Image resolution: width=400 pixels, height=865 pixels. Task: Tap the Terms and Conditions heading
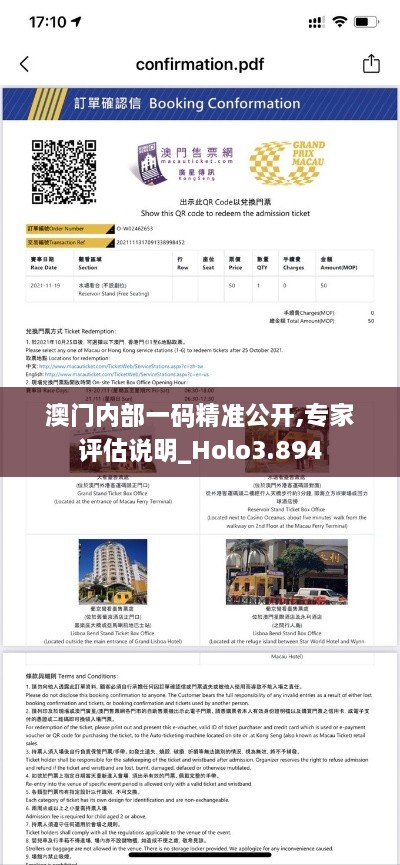pyautogui.click(x=72, y=675)
